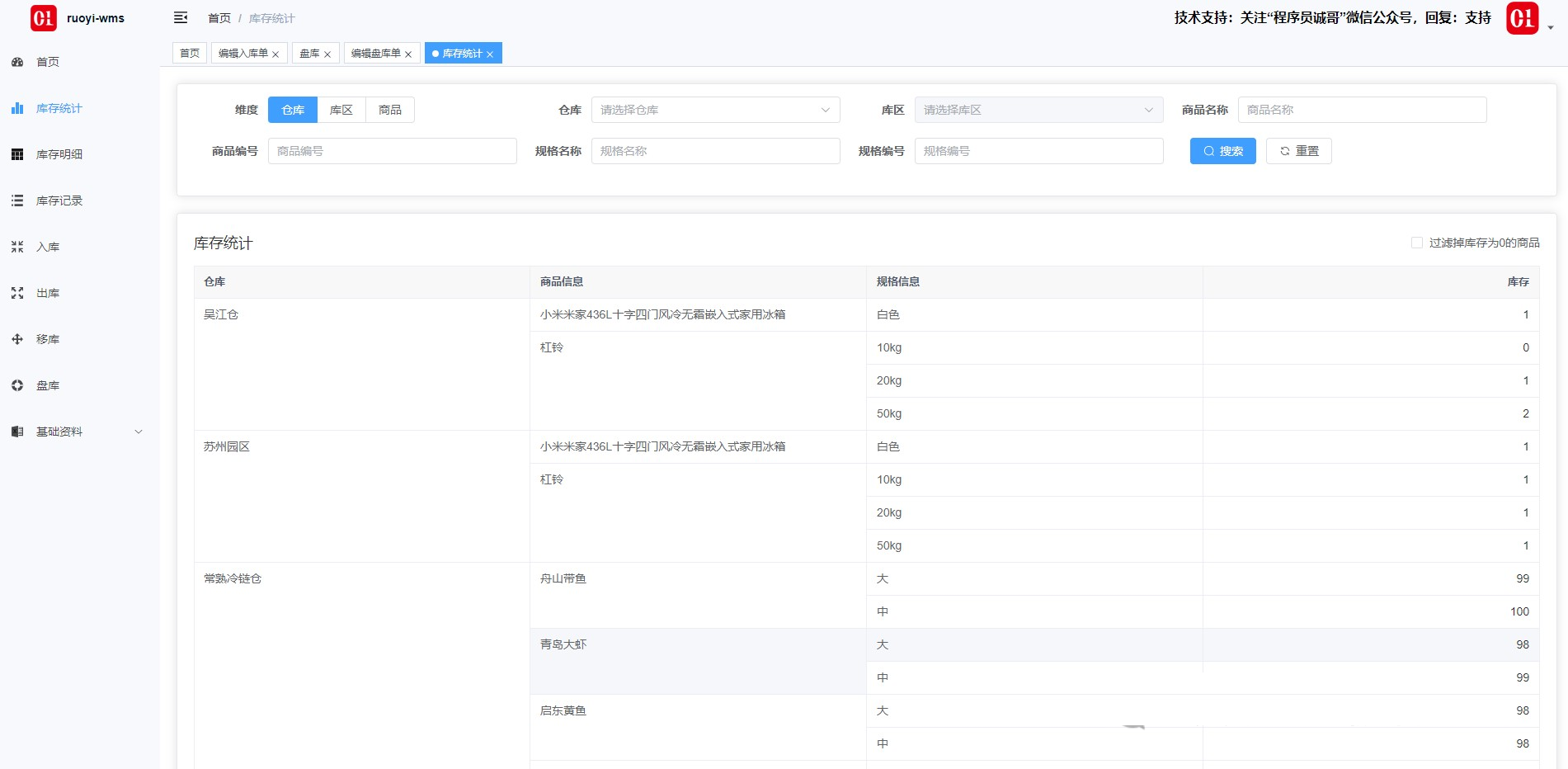The height and width of the screenshot is (769, 1568).
Task: Click the 盘库 icon in sidebar
Action: (17, 385)
